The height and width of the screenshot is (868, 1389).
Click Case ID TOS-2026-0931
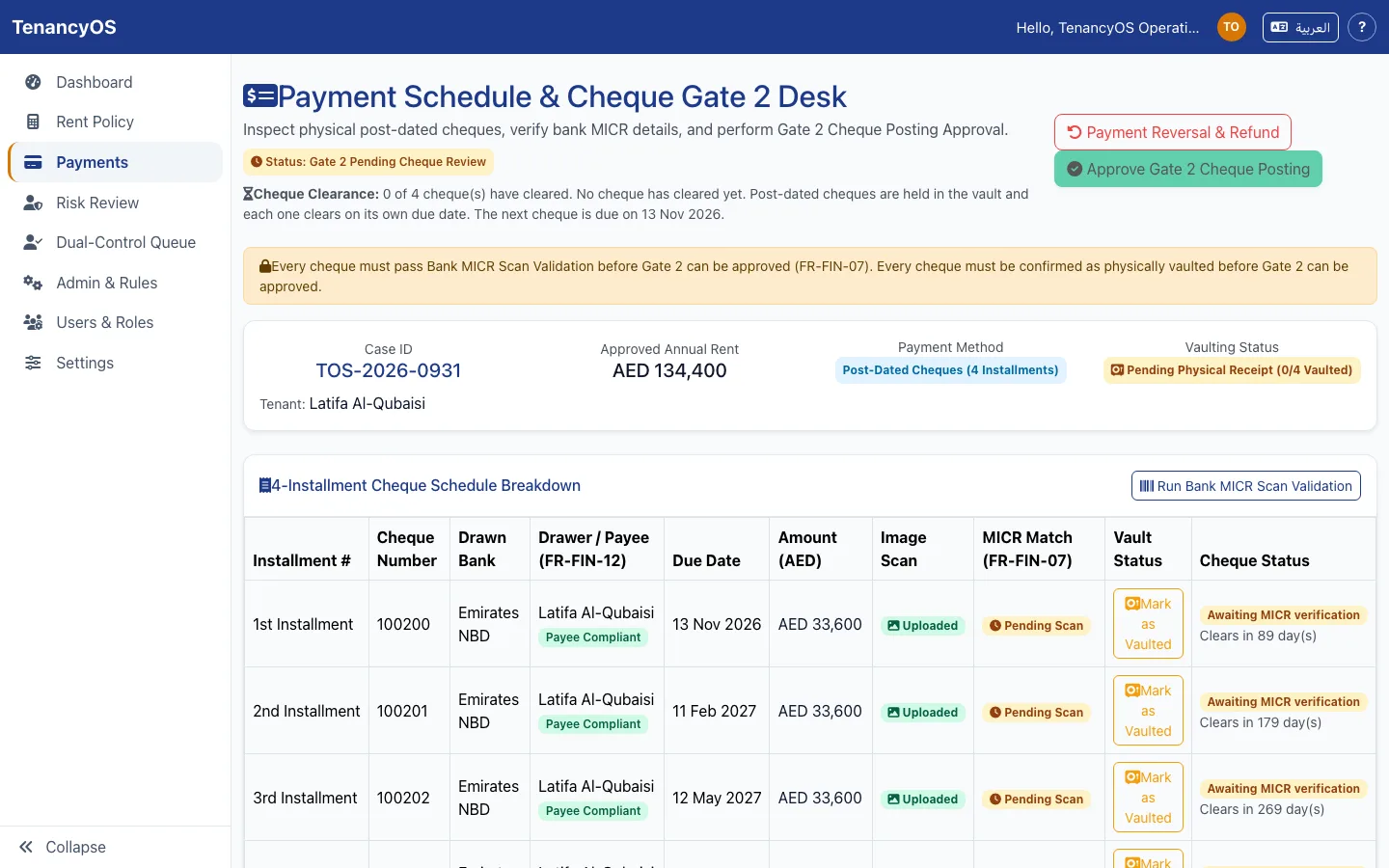[389, 370]
